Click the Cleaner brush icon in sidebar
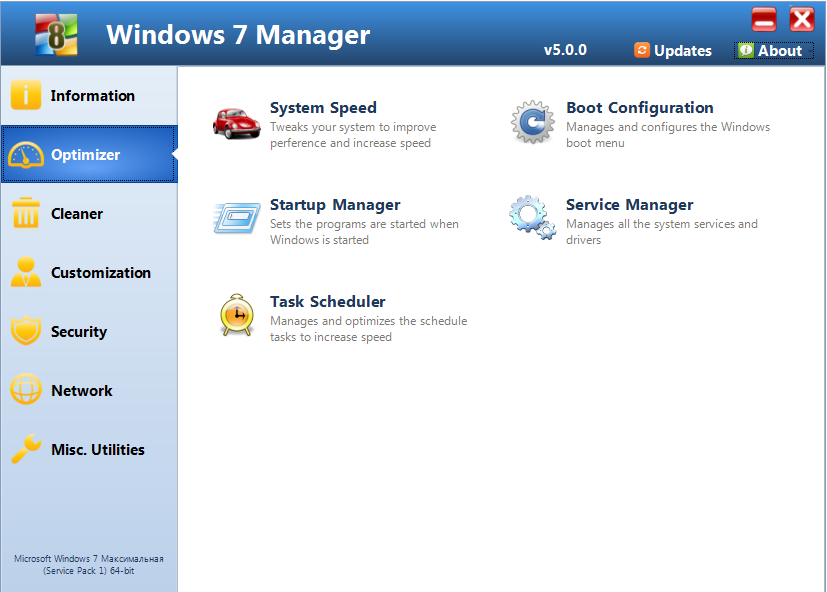The image size is (827, 592). click(x=25, y=213)
